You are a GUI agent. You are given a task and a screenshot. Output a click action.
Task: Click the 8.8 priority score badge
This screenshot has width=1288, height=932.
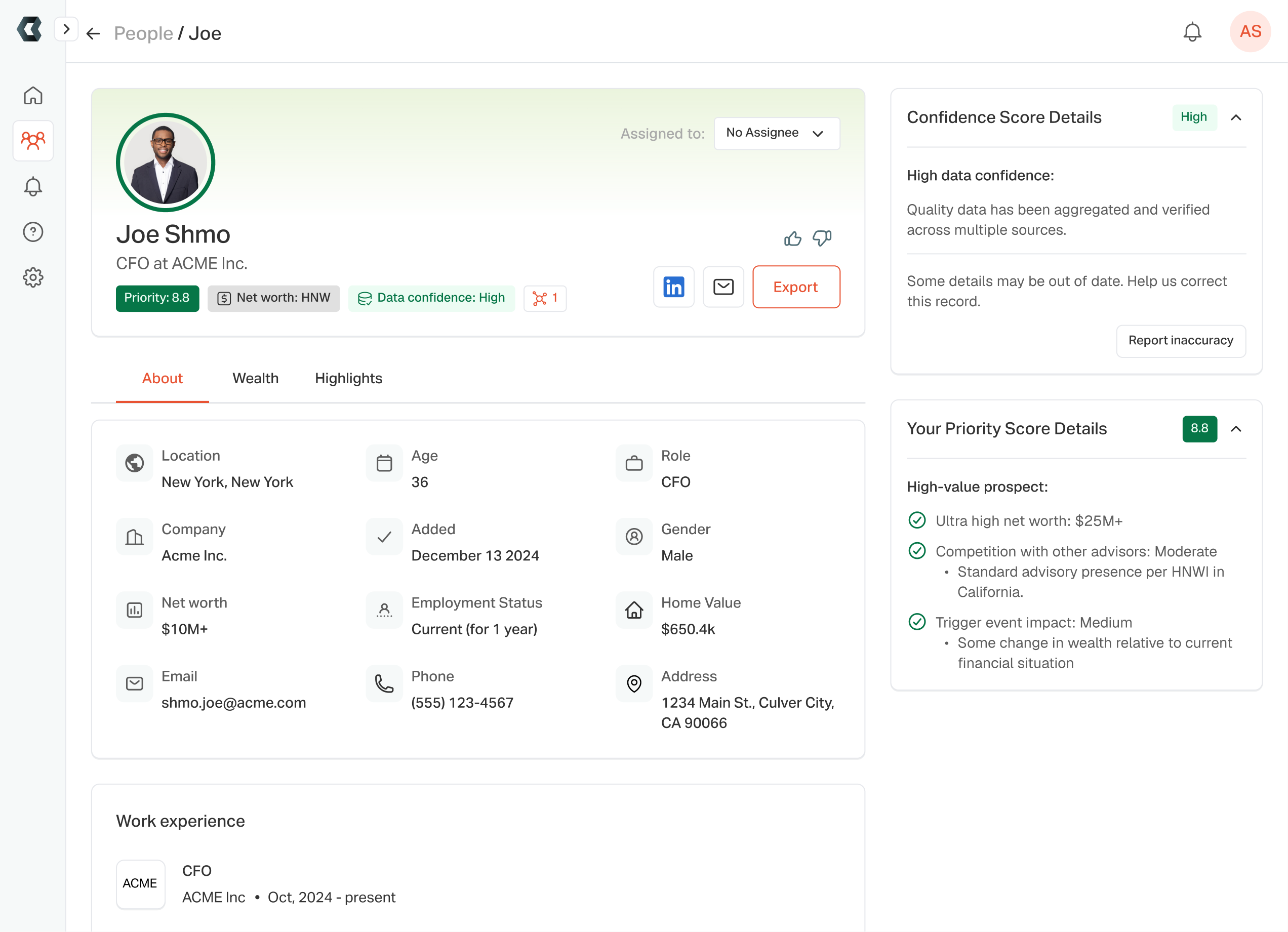point(1199,429)
